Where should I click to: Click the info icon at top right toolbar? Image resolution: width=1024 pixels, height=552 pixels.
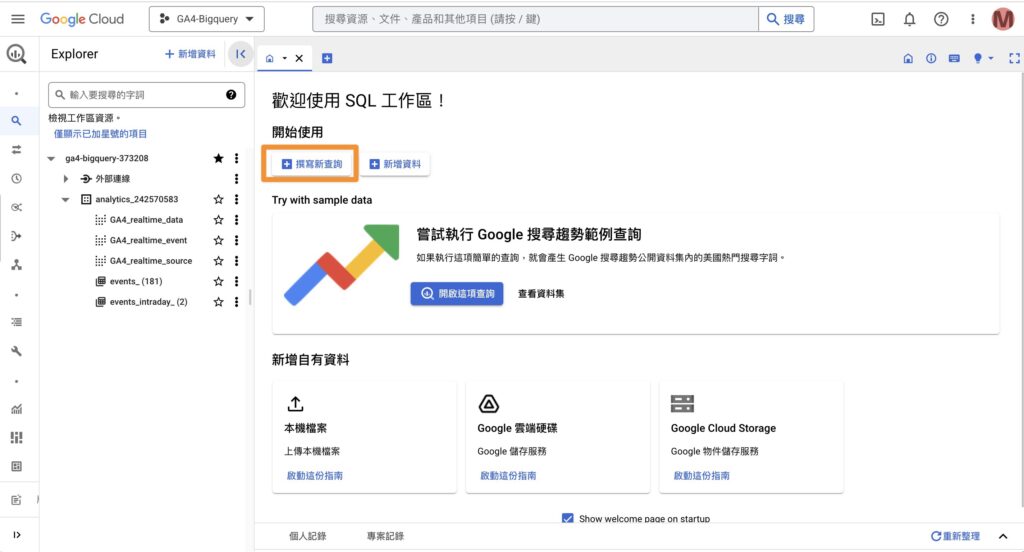pyautogui.click(x=931, y=58)
